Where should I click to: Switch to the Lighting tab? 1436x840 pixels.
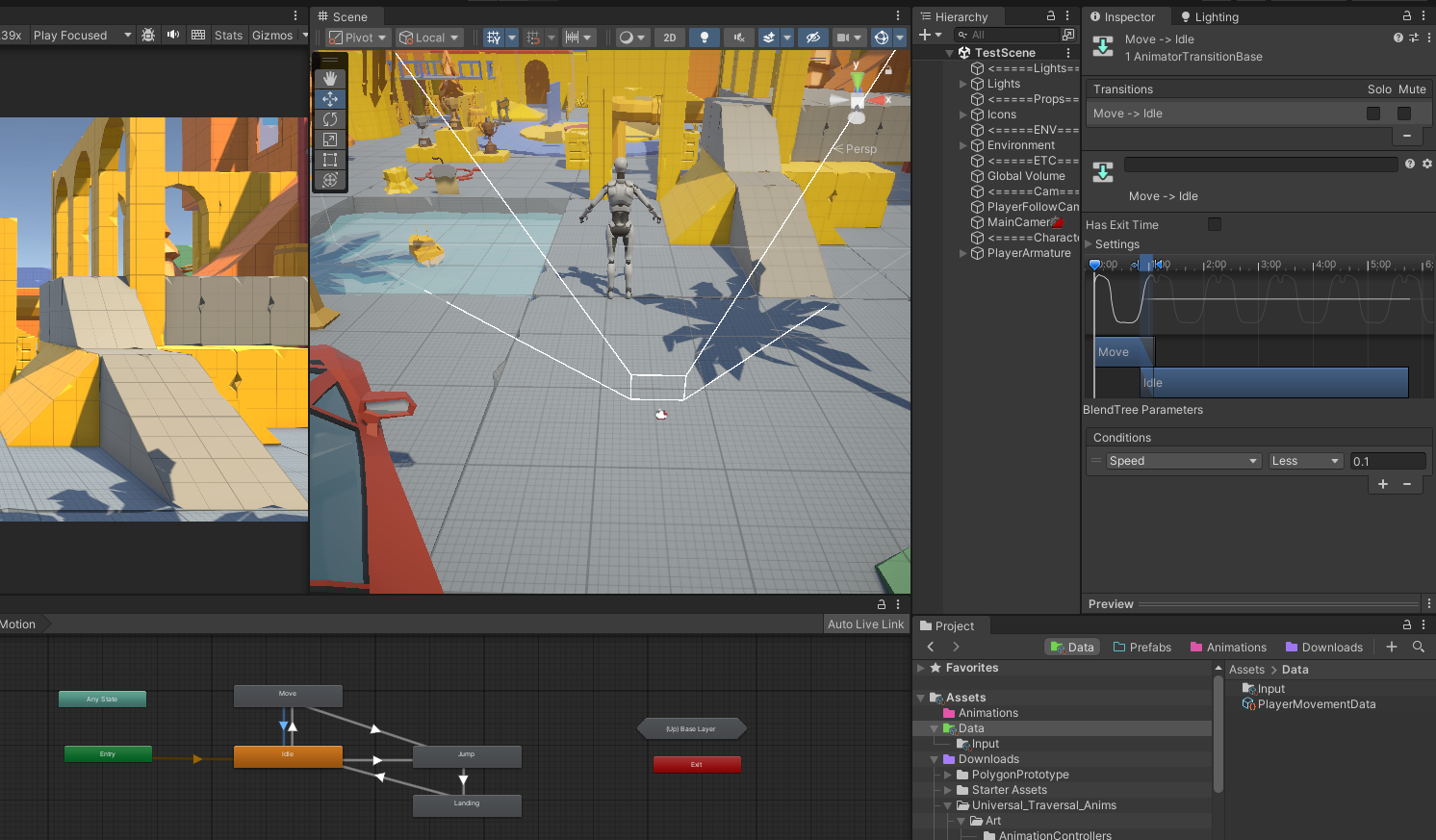pyautogui.click(x=1210, y=16)
